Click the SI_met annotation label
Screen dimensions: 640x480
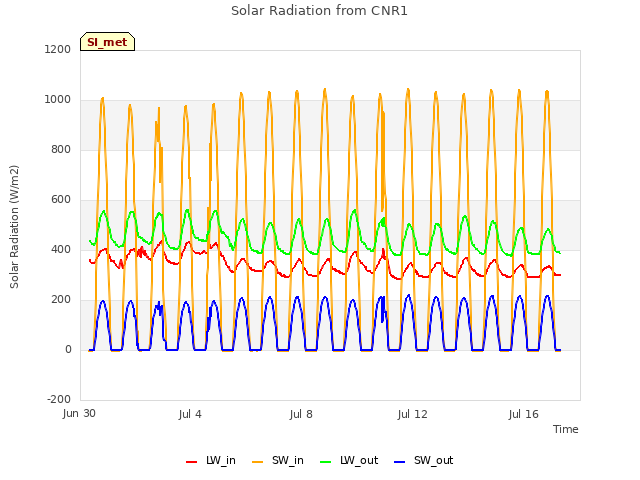pos(107,42)
